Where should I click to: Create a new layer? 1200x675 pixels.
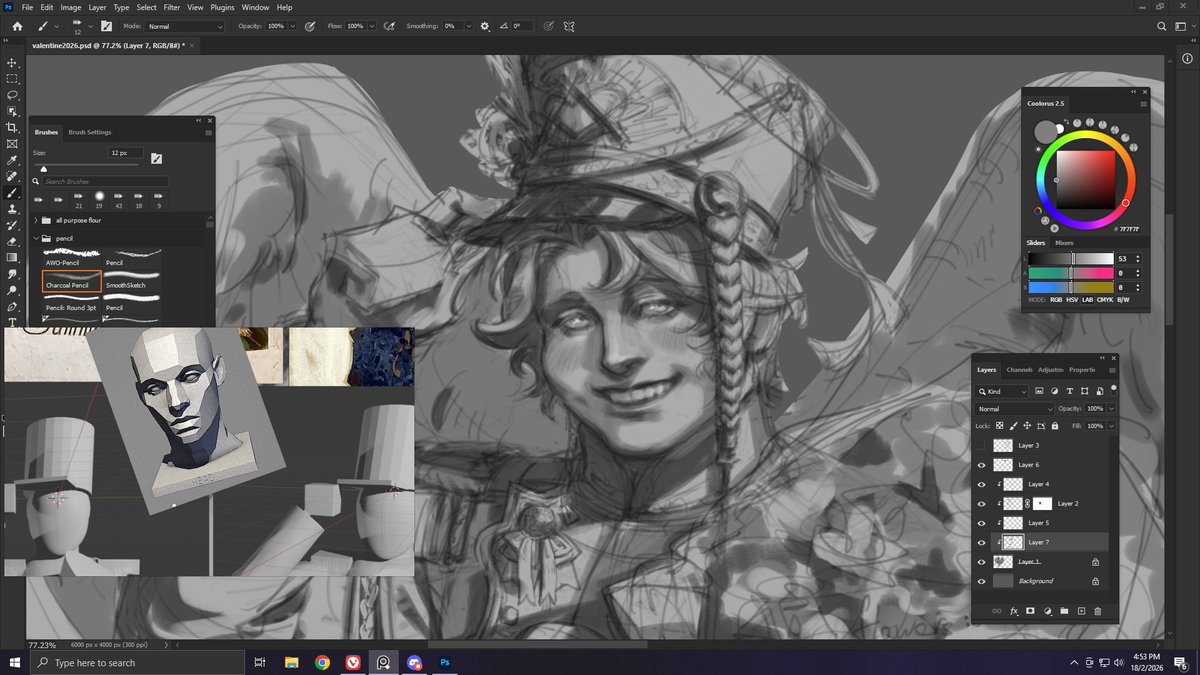(x=1081, y=610)
